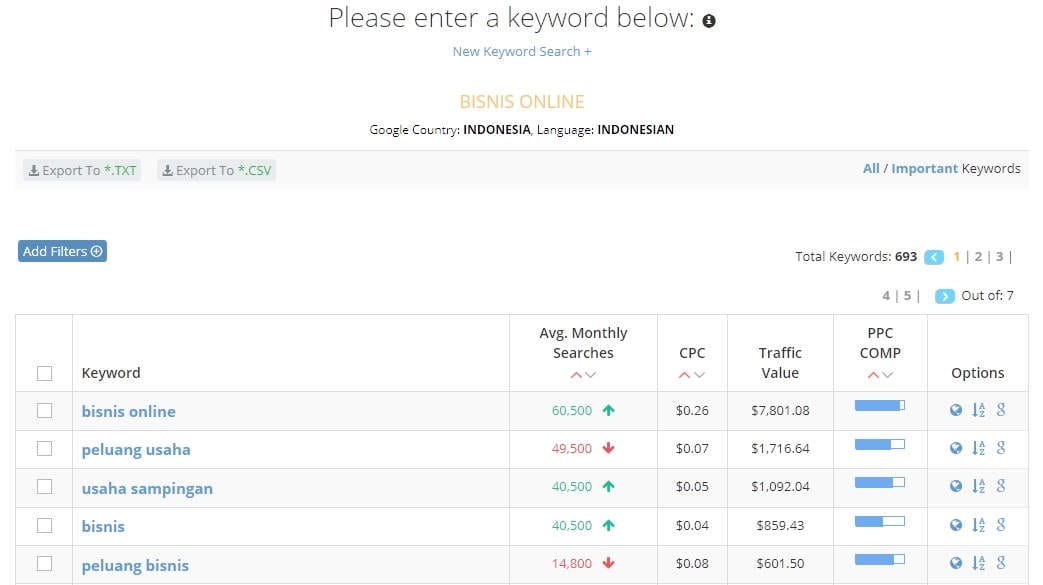
Task: Click A-Z sort icon in bisnis online row
Action: click(978, 410)
